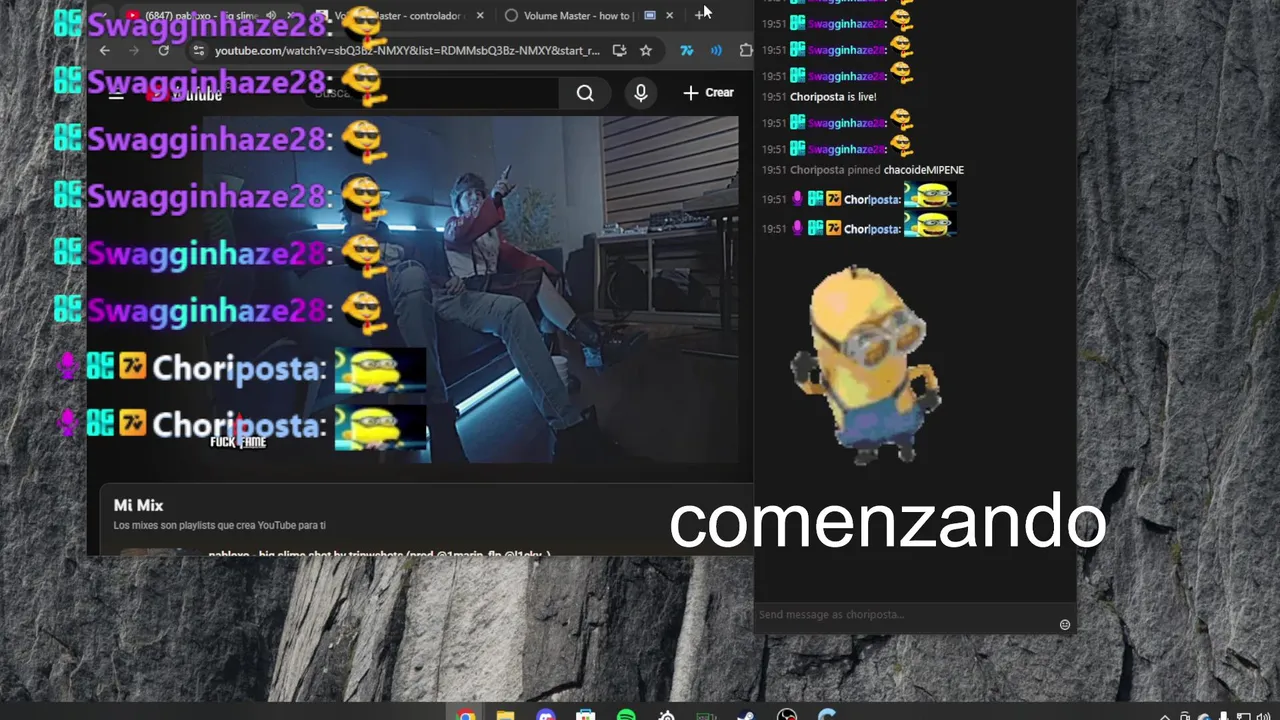Screen dimensions: 1280x720
Task: Click "Choriposta is live!" chat message
Action: pyautogui.click(x=833, y=97)
